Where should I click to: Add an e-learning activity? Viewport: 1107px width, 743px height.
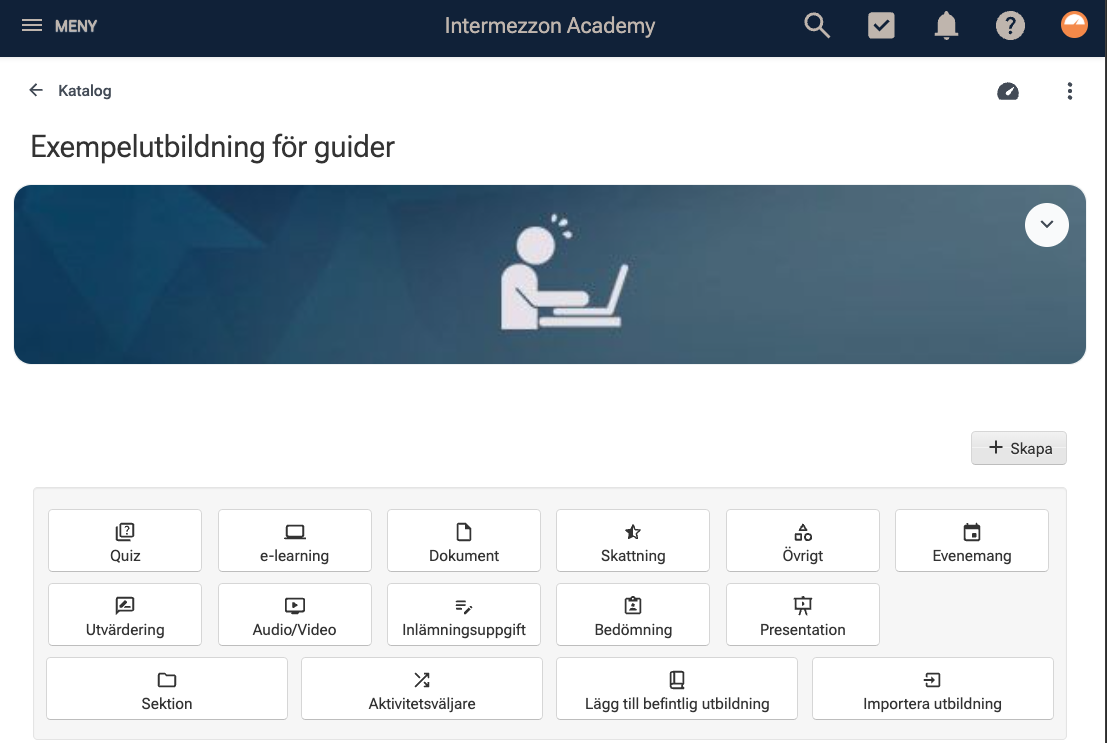pos(294,540)
